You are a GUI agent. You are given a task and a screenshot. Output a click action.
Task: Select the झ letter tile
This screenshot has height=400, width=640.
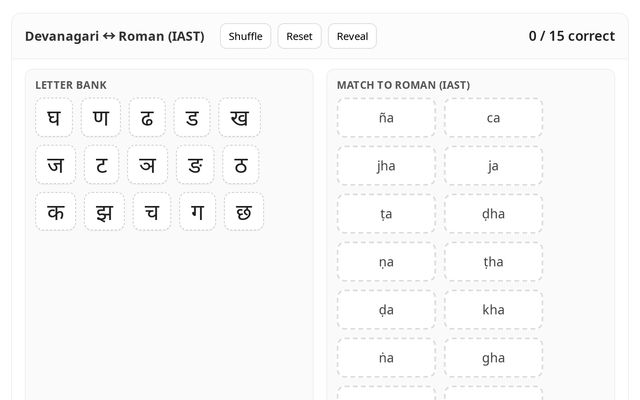104,212
